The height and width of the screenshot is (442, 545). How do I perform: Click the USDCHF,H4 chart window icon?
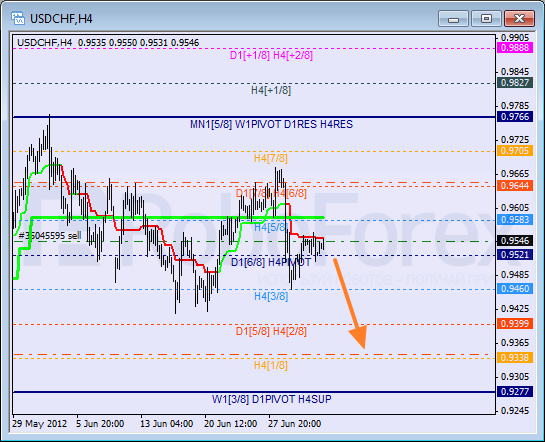pyautogui.click(x=18, y=18)
